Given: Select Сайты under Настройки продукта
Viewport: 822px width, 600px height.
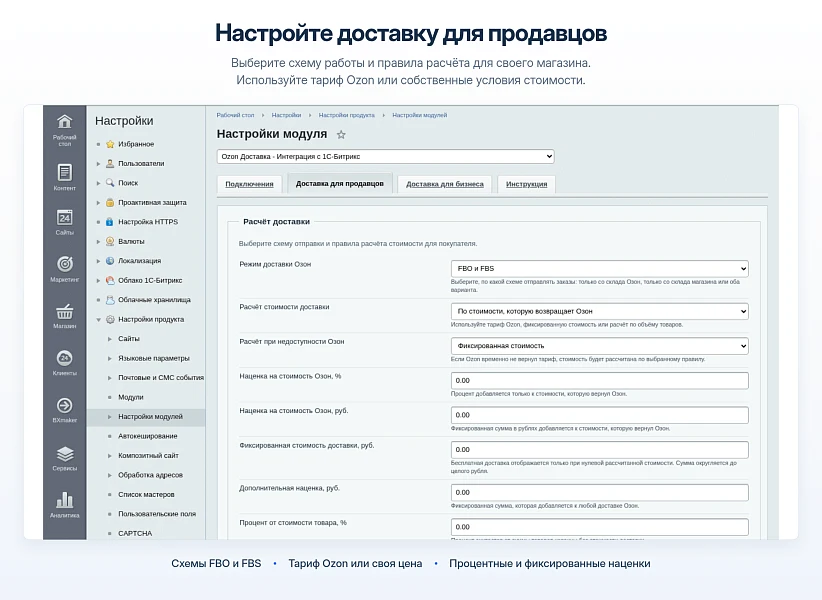Looking at the screenshot, I should (x=129, y=339).
